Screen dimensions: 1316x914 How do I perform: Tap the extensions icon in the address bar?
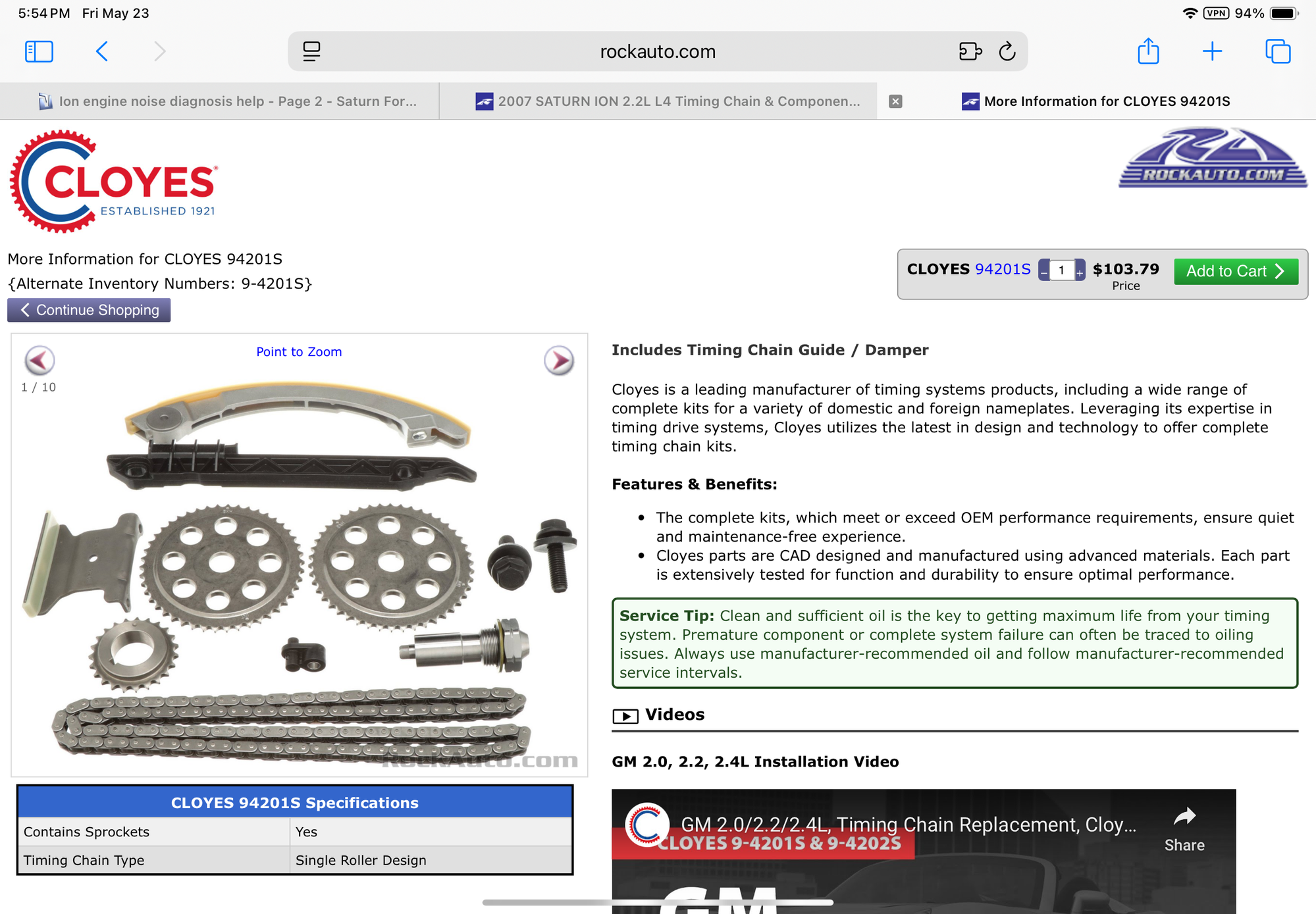coord(970,51)
